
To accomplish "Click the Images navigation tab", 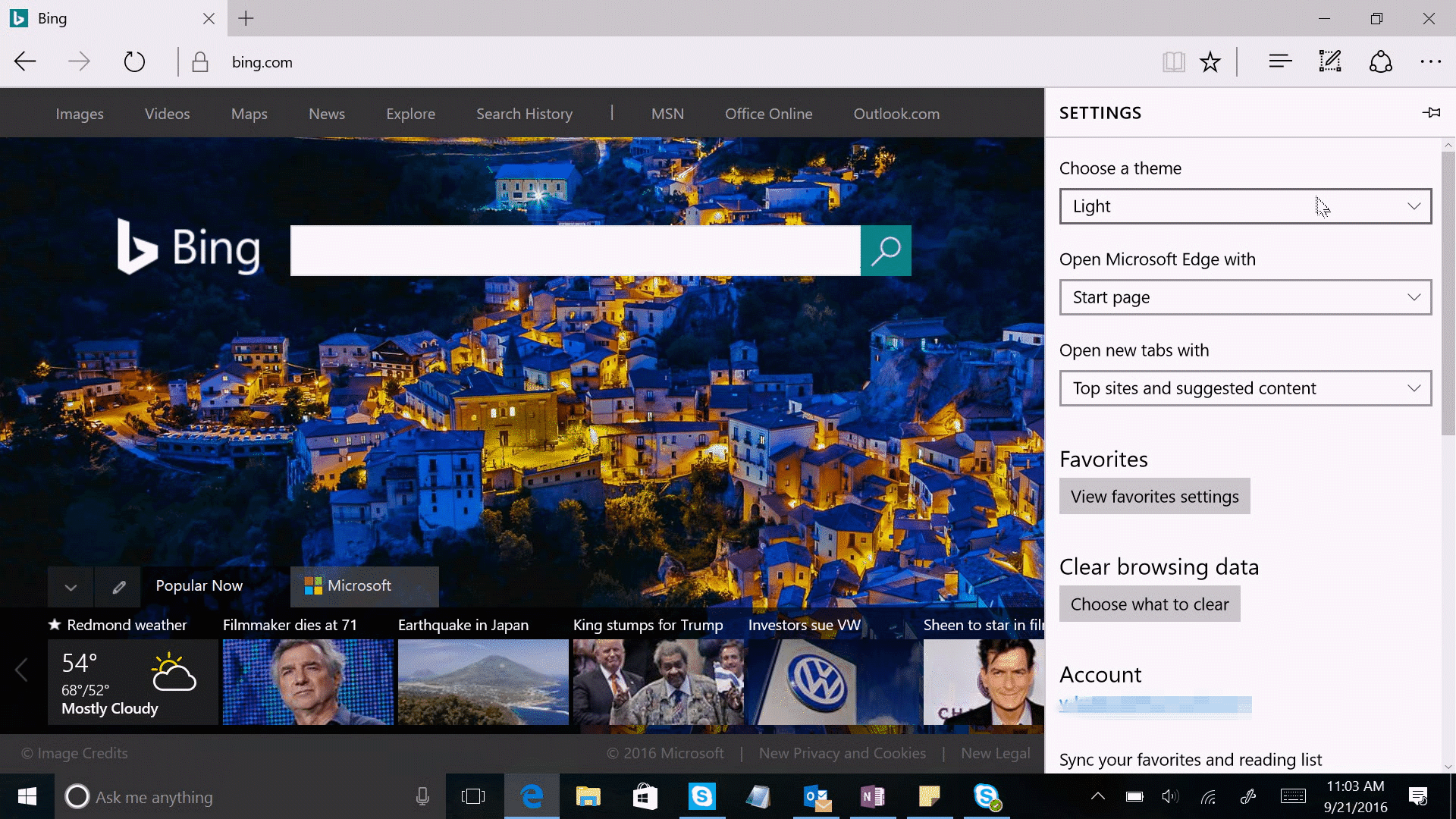I will tap(80, 113).
